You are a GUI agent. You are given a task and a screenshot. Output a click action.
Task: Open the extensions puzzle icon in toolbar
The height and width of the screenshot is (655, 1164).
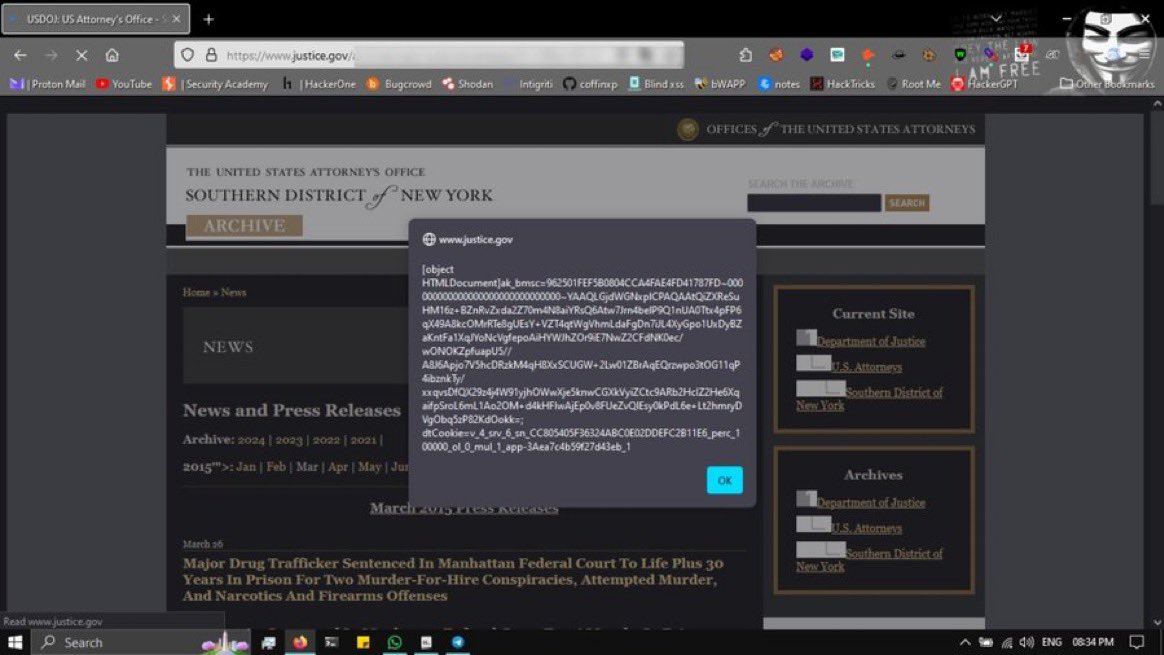(745, 55)
